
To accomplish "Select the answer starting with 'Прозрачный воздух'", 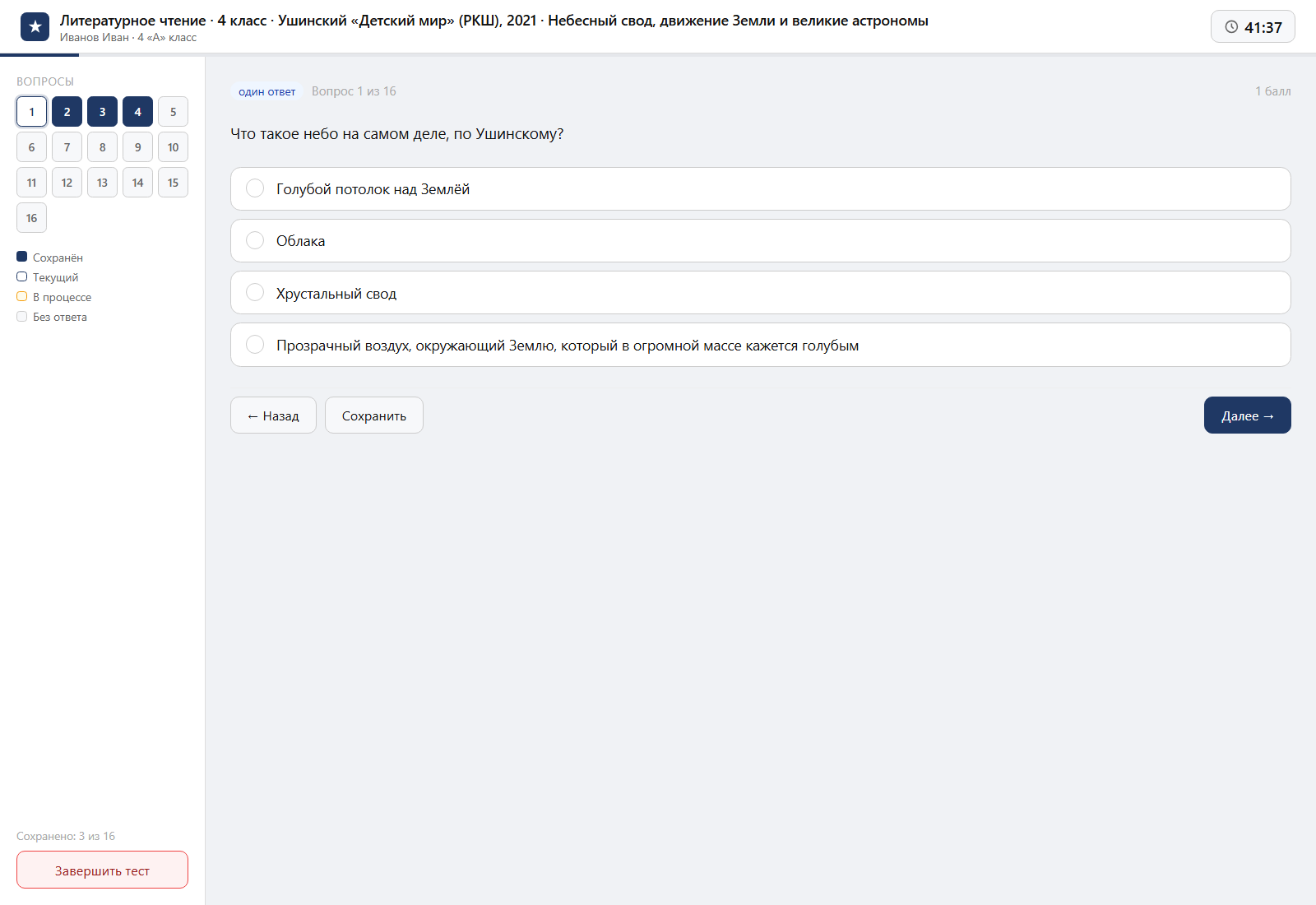I will (x=760, y=345).
